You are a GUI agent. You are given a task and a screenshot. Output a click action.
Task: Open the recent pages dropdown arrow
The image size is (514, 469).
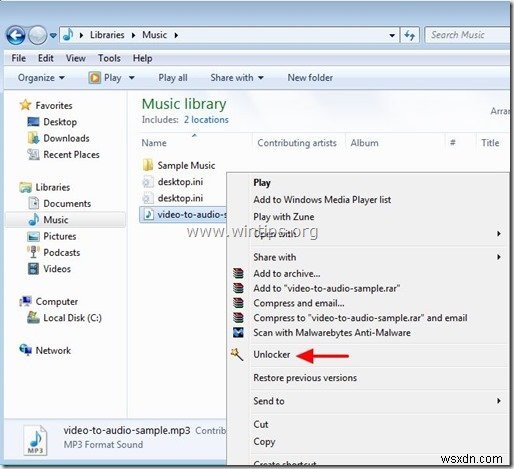(x=53, y=35)
